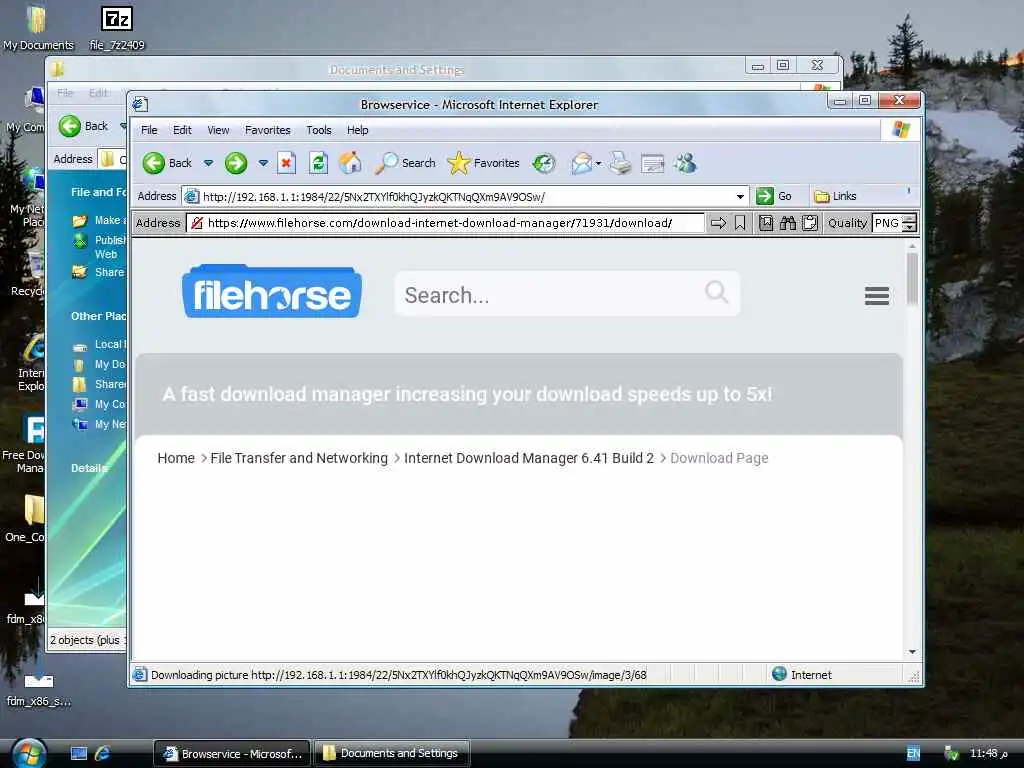This screenshot has height=768, width=1024.
Task: Follow the Home breadcrumb link
Action: click(x=176, y=458)
